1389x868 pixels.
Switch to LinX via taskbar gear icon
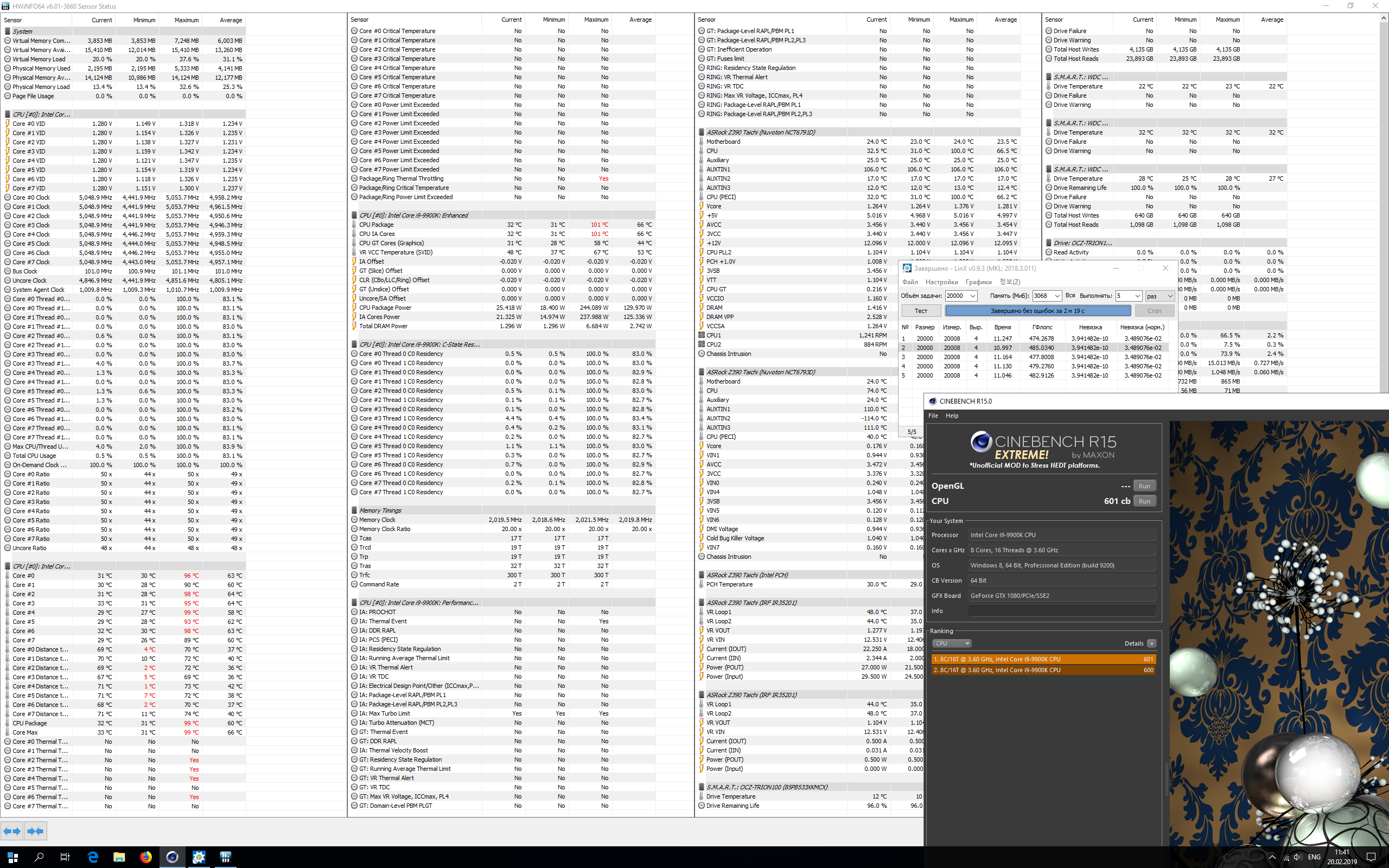[x=199, y=857]
